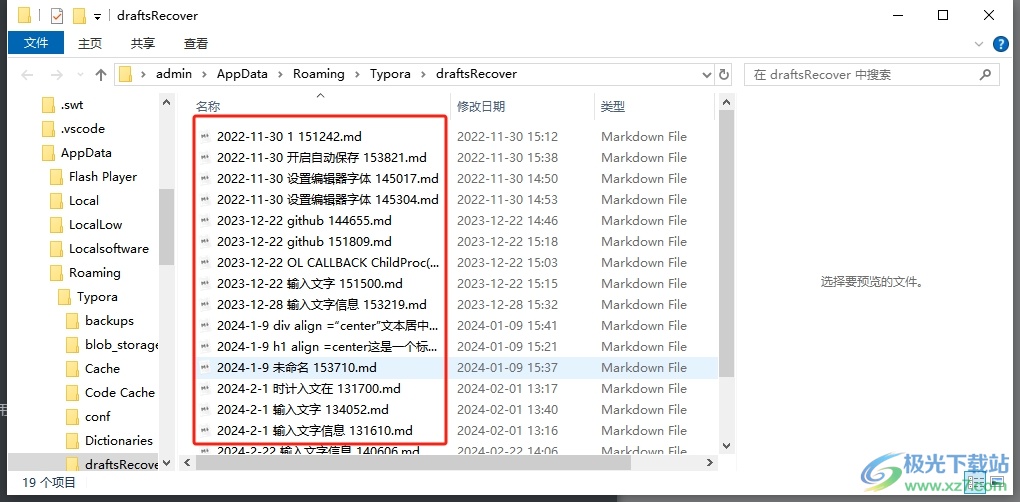Screen dimensions: 1020x502
Task: Expand the ribbon with the chevron
Action: (979, 44)
